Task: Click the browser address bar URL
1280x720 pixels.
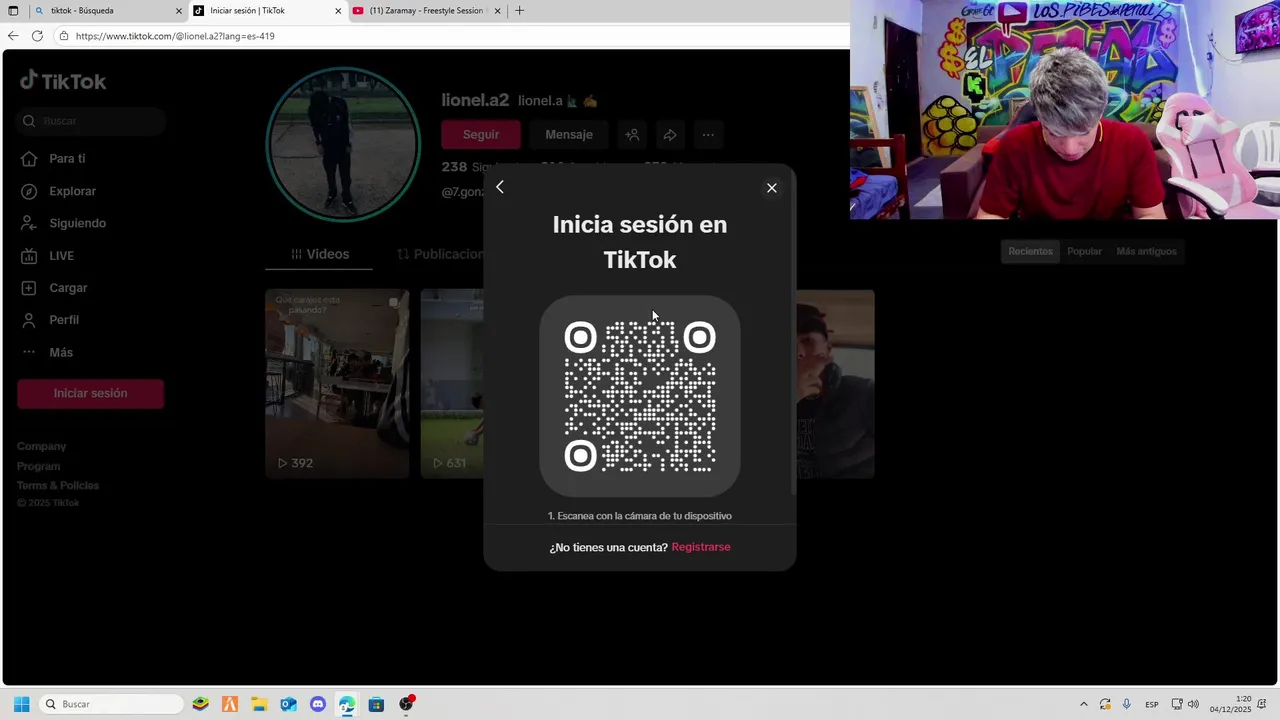Action: (x=175, y=36)
